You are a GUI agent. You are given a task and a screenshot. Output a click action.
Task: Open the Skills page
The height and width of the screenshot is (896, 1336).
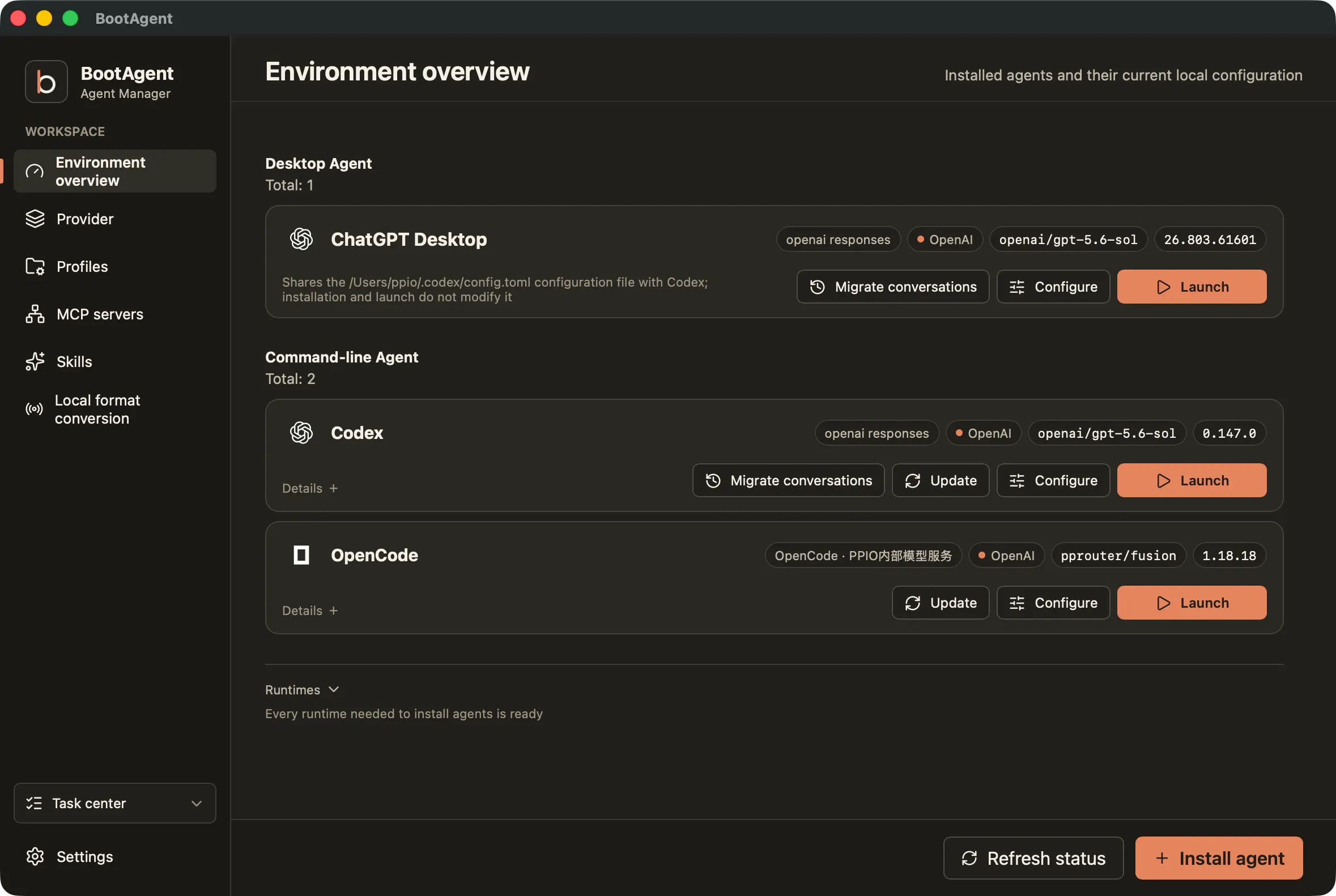pyautogui.click(x=115, y=362)
